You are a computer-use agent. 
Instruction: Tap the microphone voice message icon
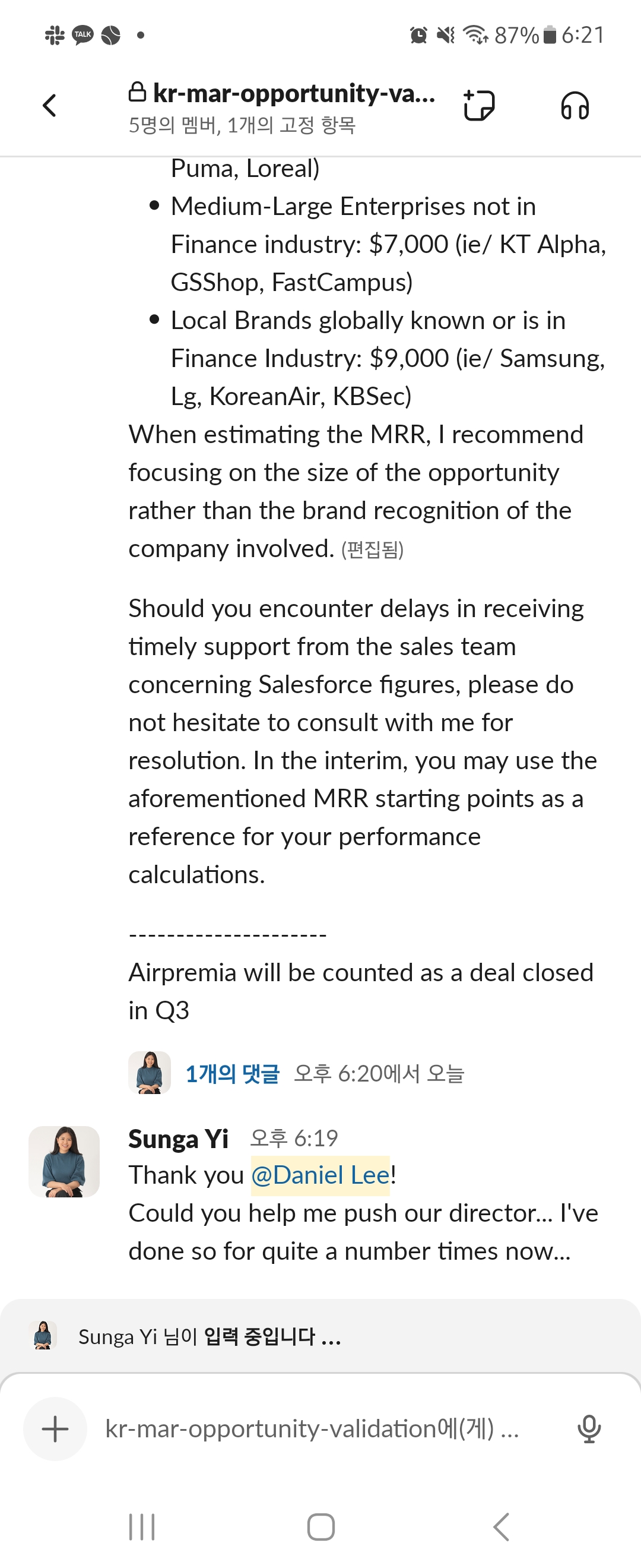click(x=589, y=1428)
